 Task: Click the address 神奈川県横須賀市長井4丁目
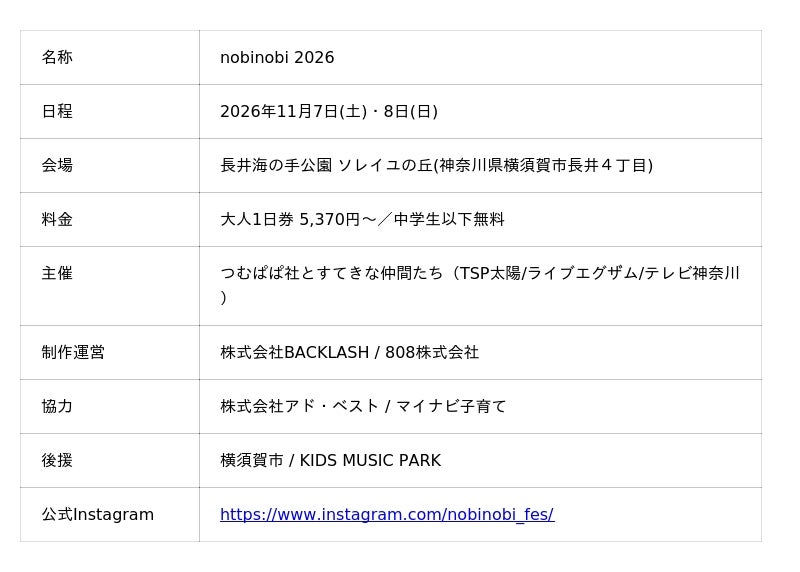[x=543, y=165]
